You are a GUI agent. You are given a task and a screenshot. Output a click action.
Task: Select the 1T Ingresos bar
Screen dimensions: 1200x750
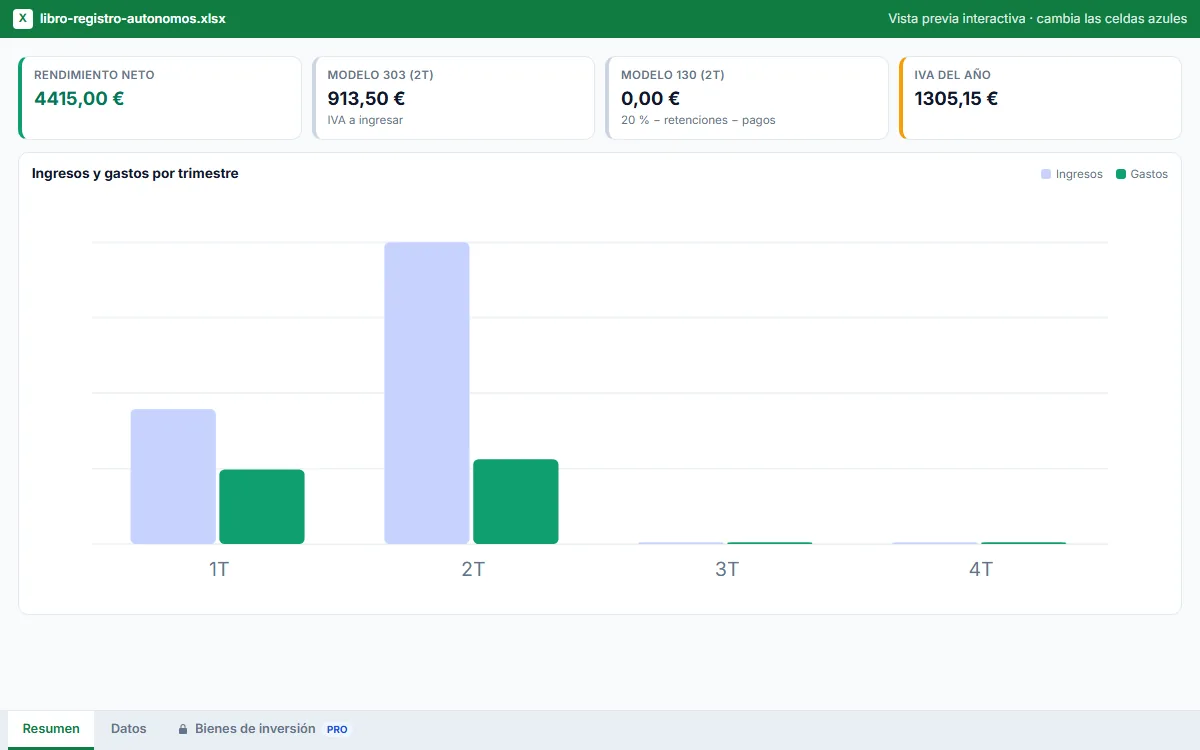(x=173, y=476)
